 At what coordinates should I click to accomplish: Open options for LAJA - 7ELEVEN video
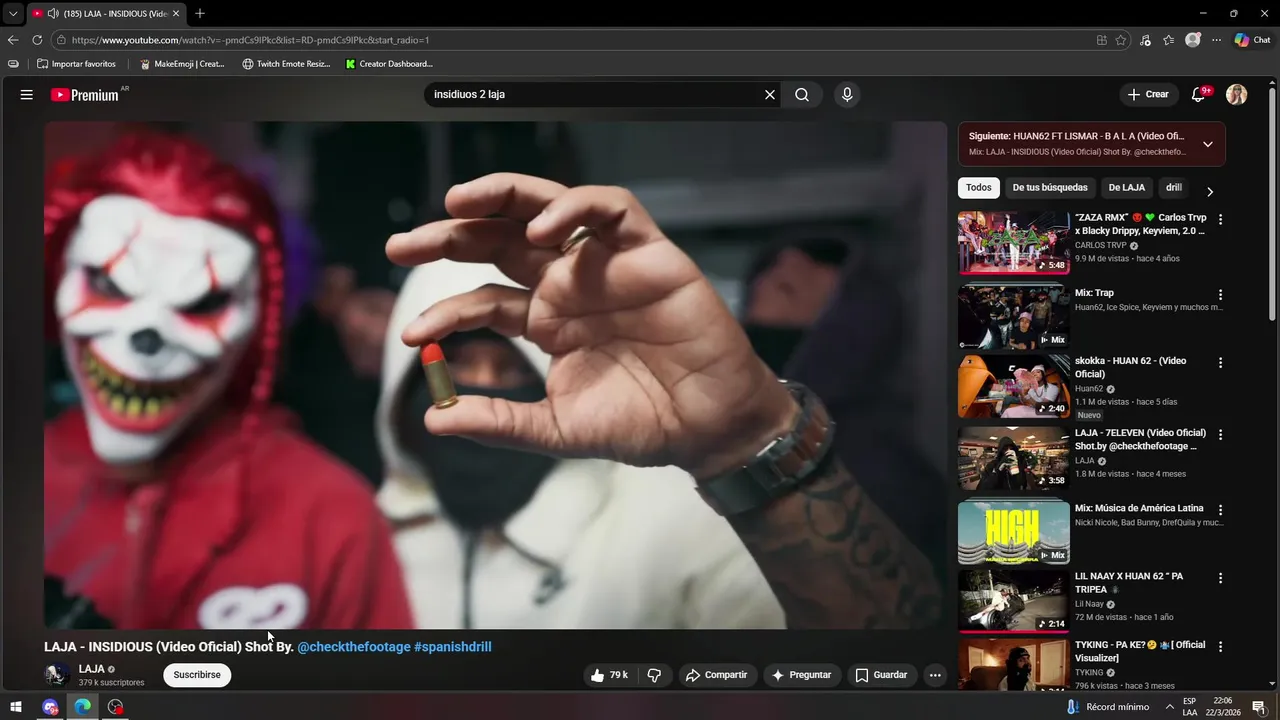pos(1220,435)
